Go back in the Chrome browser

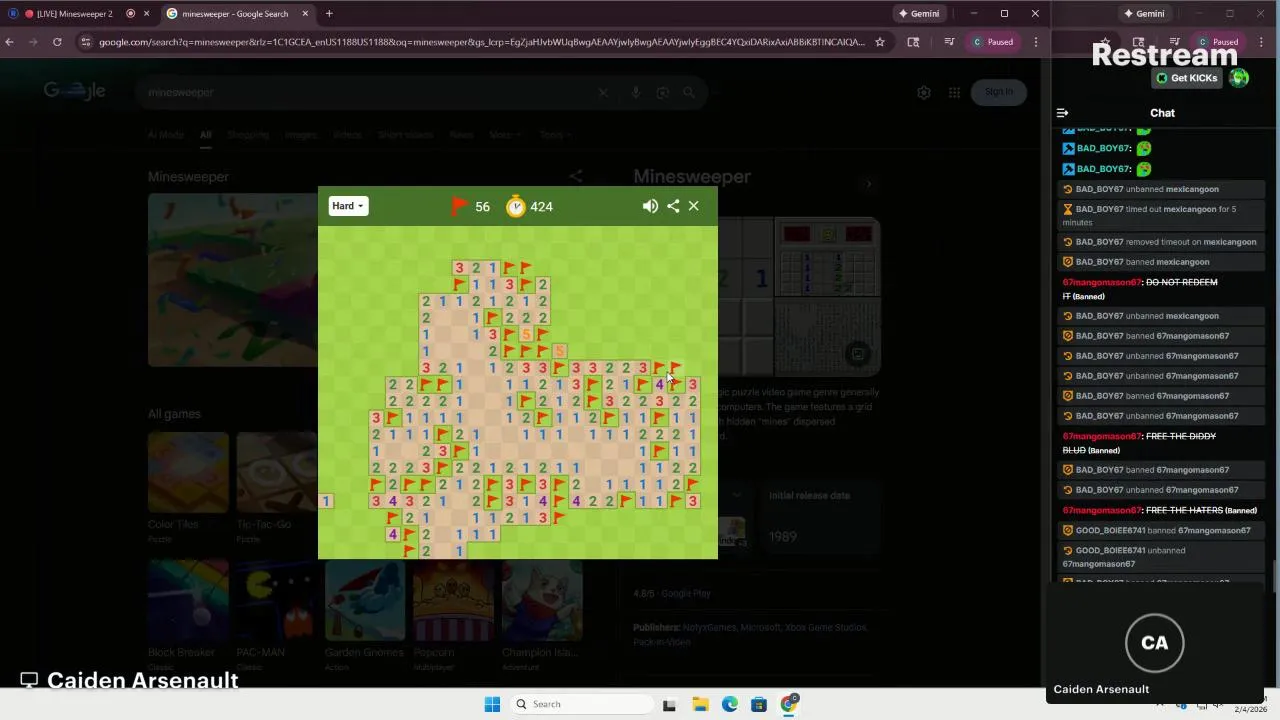point(10,42)
